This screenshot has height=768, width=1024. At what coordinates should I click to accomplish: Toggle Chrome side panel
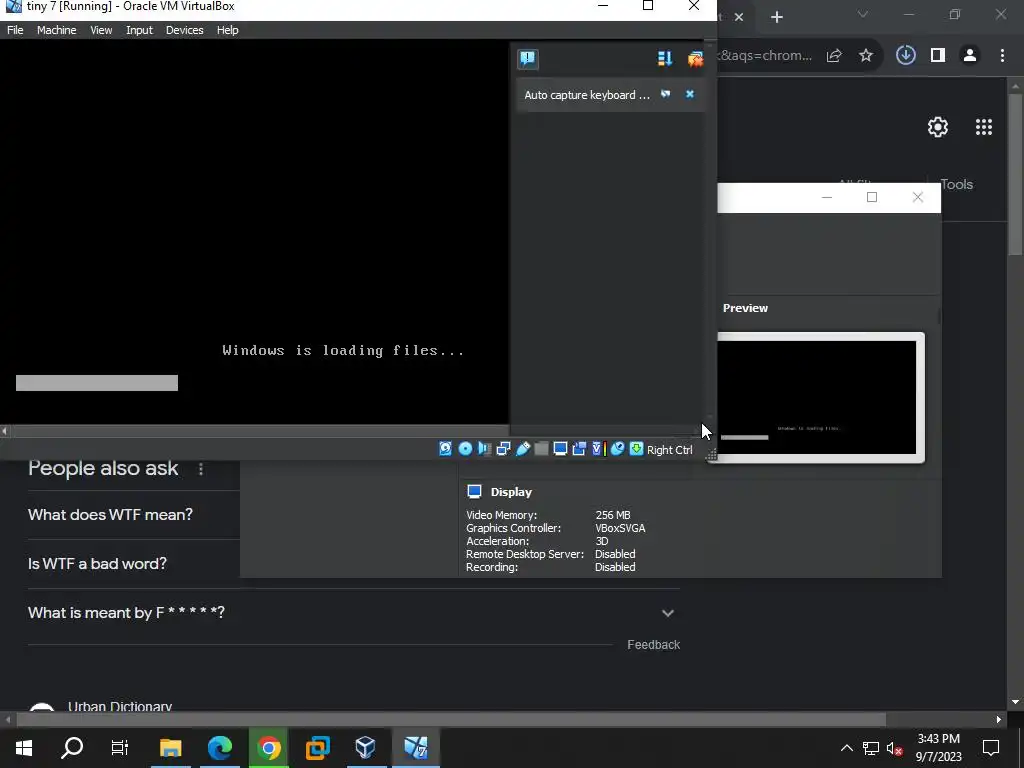(938, 56)
